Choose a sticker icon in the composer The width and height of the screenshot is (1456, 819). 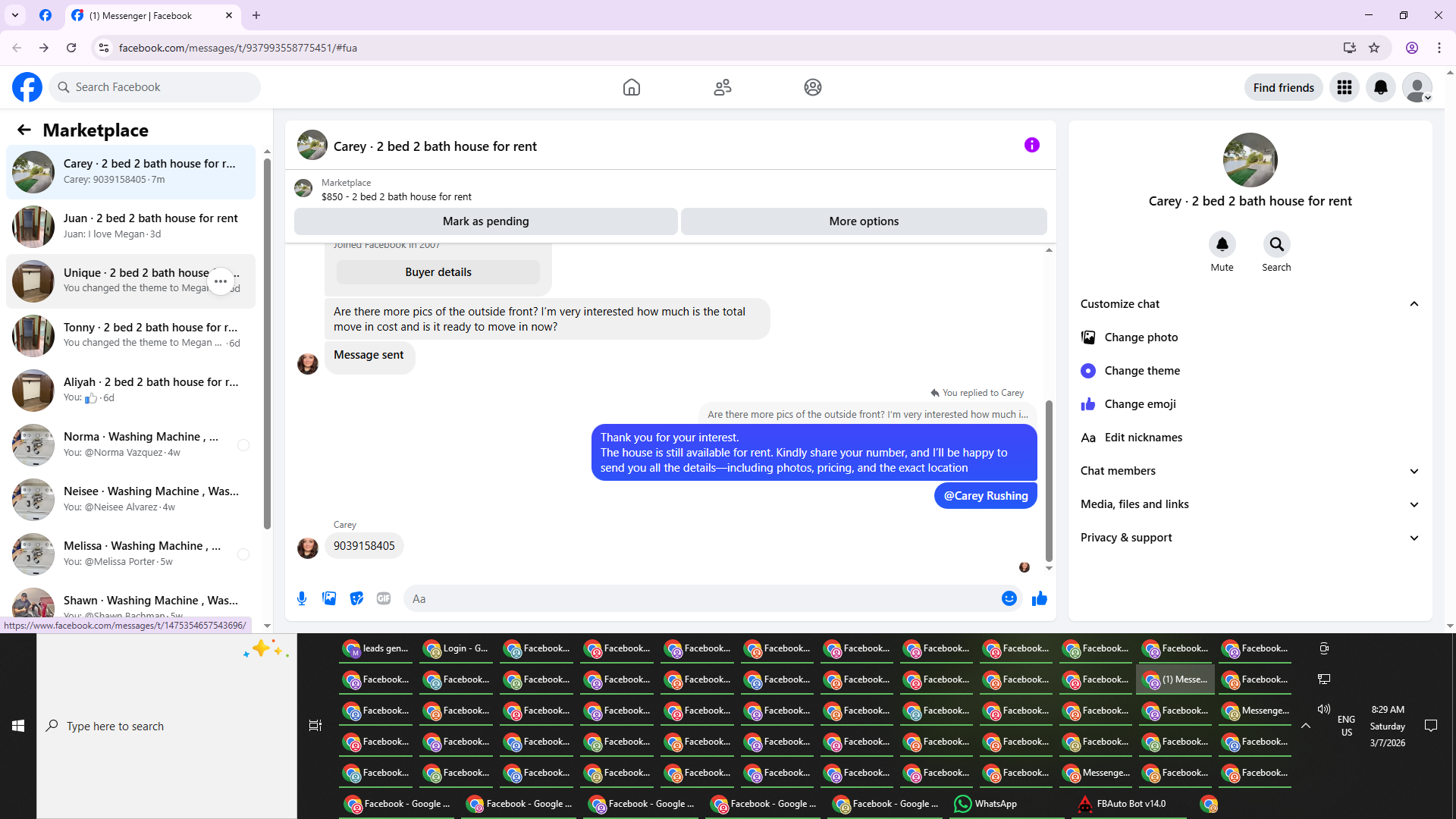pyautogui.click(x=356, y=598)
